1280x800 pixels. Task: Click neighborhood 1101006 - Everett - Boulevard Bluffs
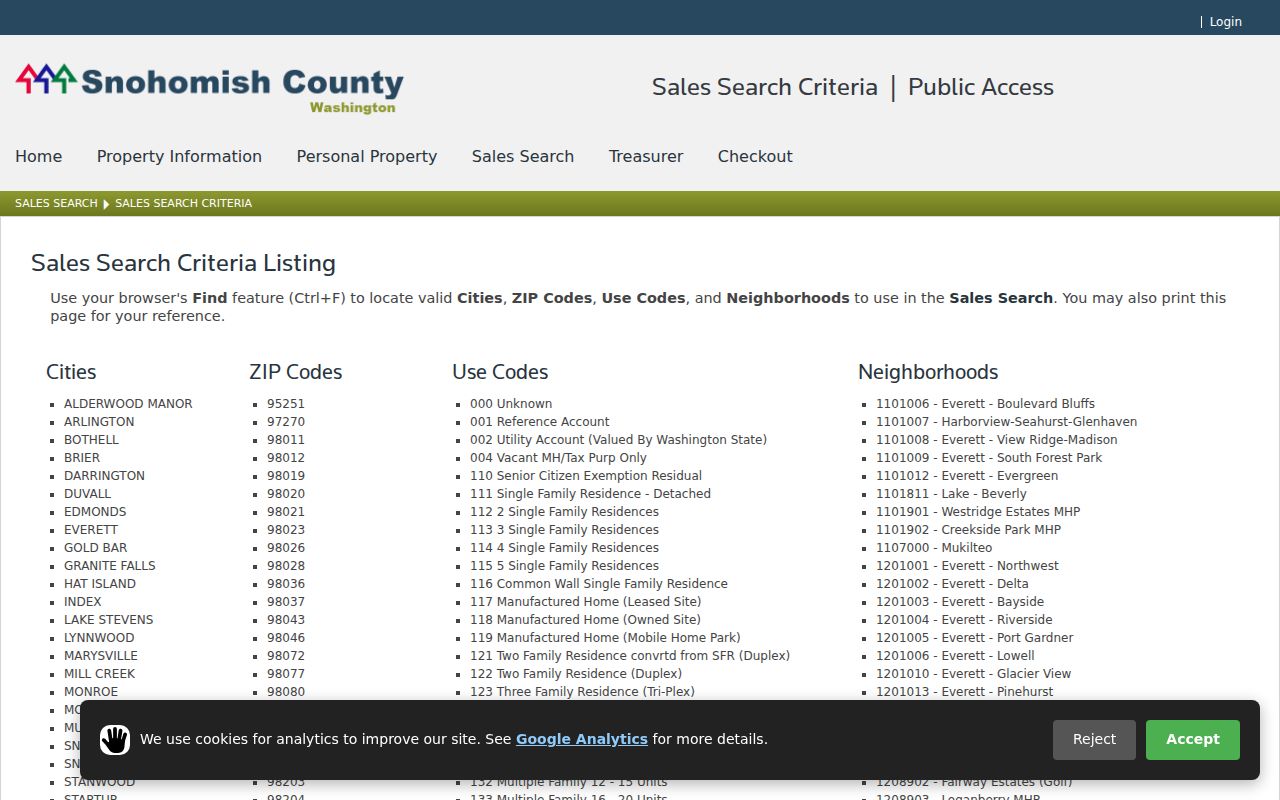[985, 404]
